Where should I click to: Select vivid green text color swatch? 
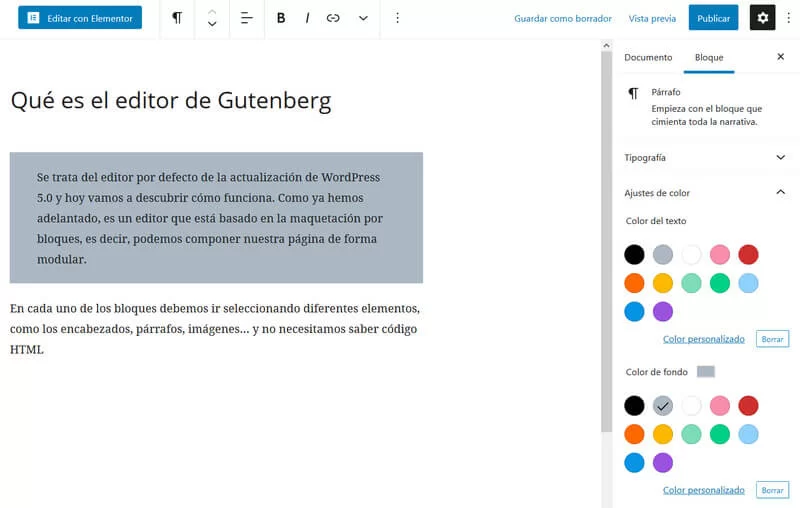(720, 283)
